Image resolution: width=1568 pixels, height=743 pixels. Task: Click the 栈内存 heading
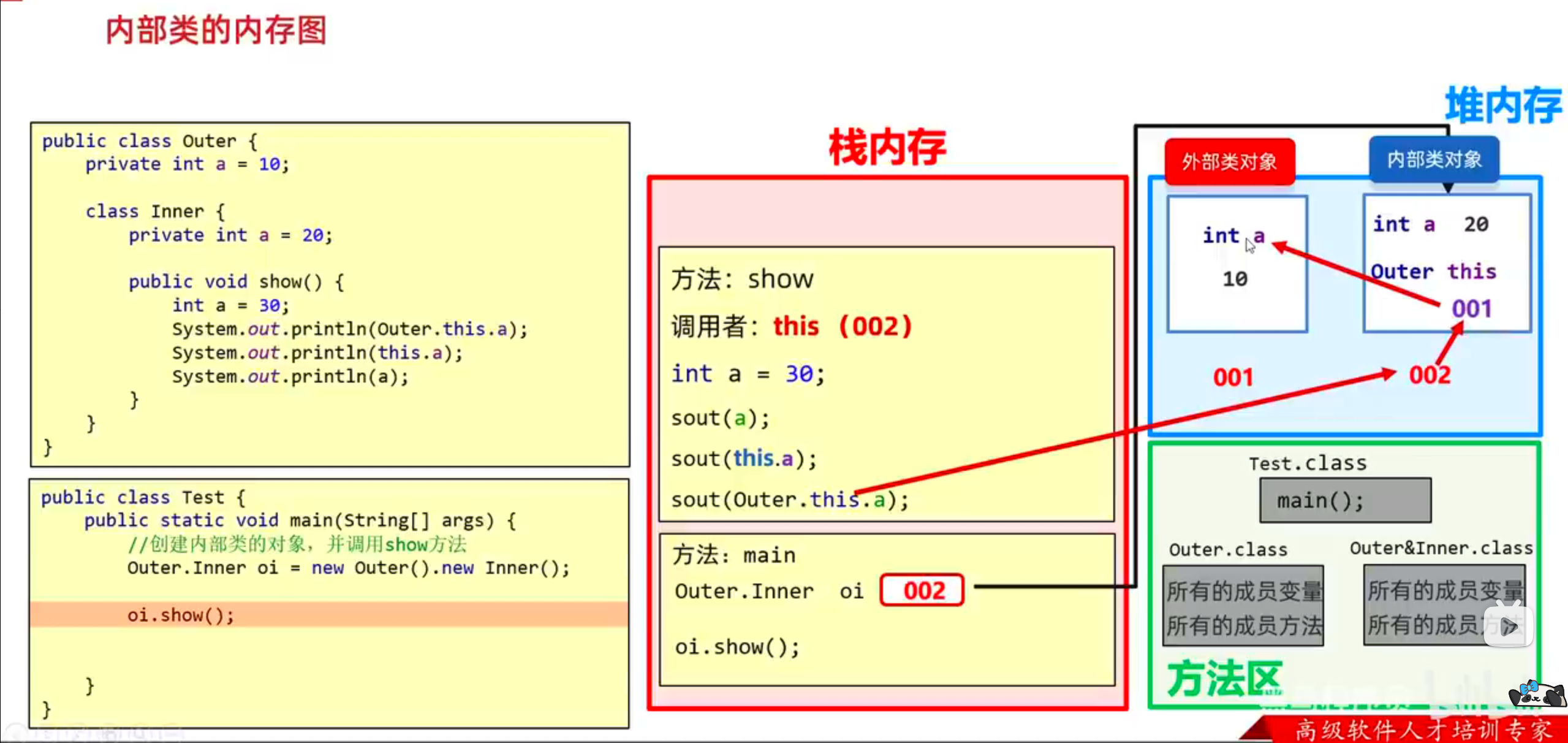coord(887,148)
